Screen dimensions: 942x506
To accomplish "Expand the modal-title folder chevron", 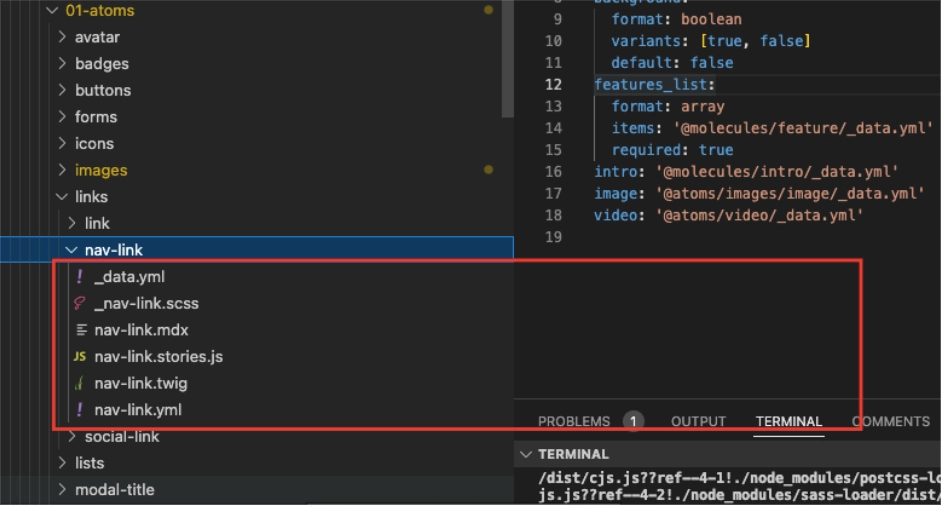I will click(62, 489).
